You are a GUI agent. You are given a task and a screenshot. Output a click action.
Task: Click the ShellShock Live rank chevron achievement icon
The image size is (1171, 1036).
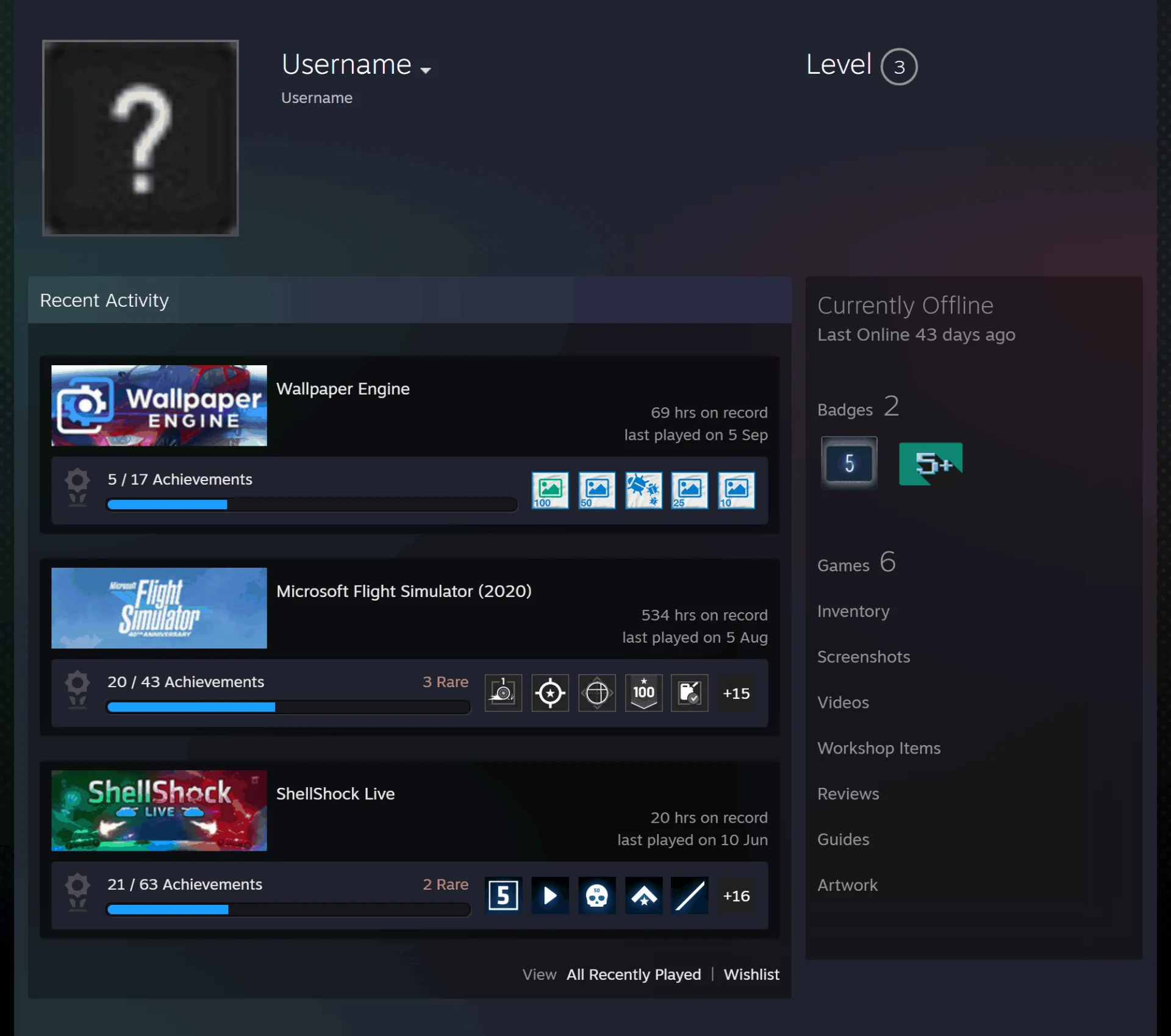643,895
